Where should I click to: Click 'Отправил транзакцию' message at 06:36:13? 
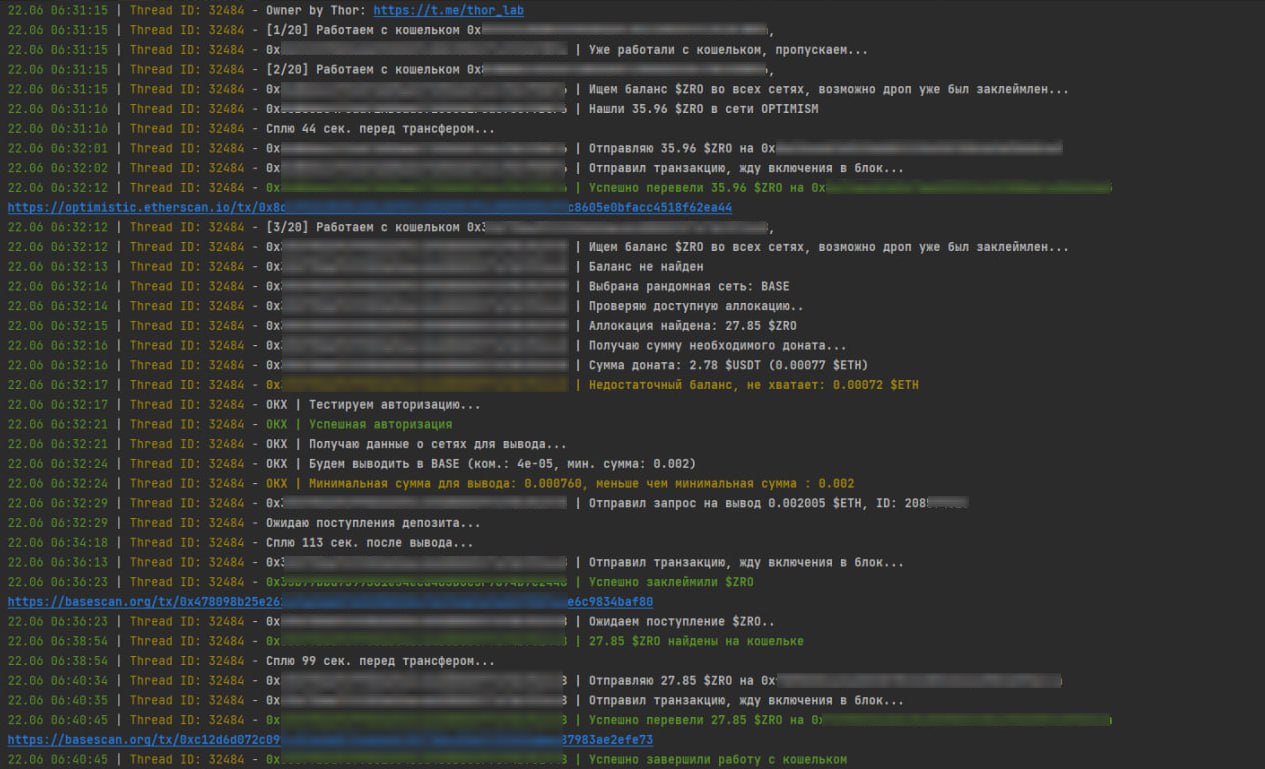[746, 562]
